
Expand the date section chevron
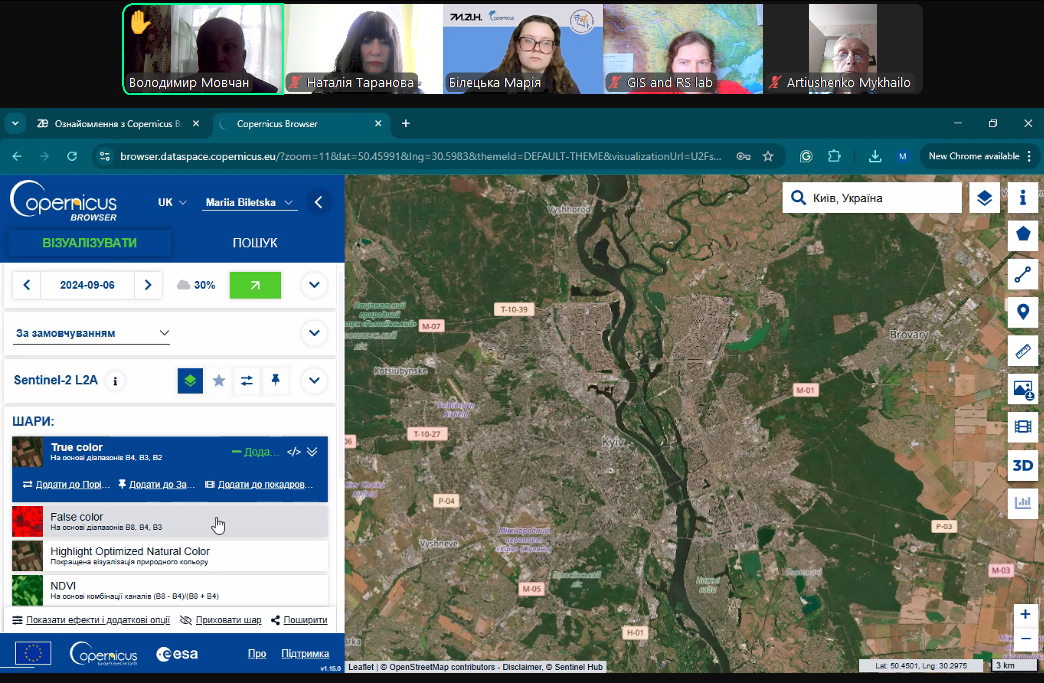(314, 285)
